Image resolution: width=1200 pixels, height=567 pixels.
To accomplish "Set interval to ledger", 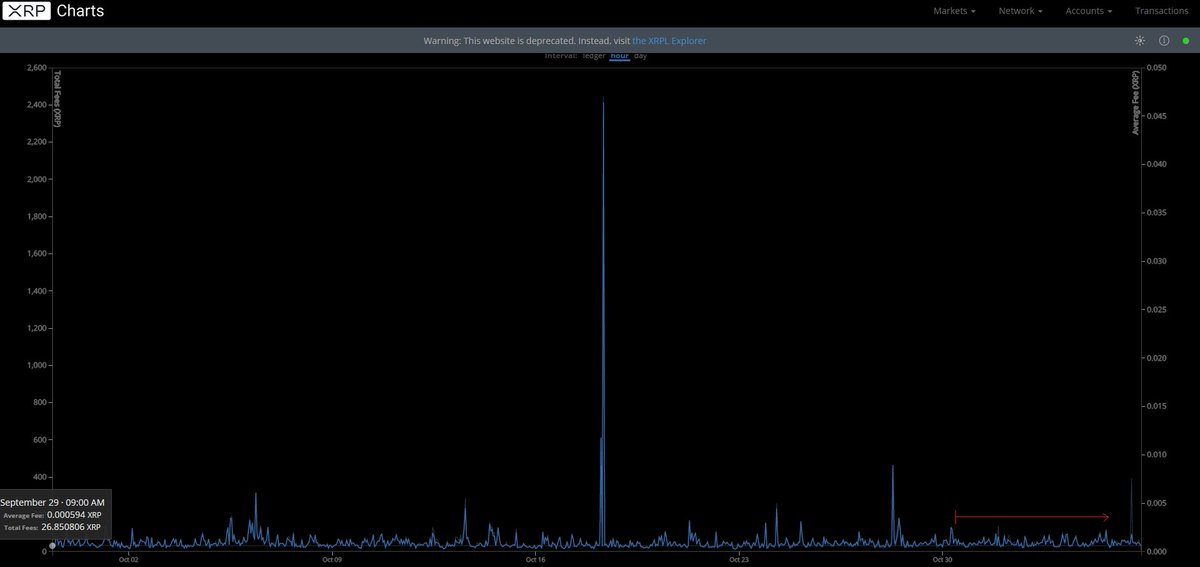I will (x=594, y=56).
